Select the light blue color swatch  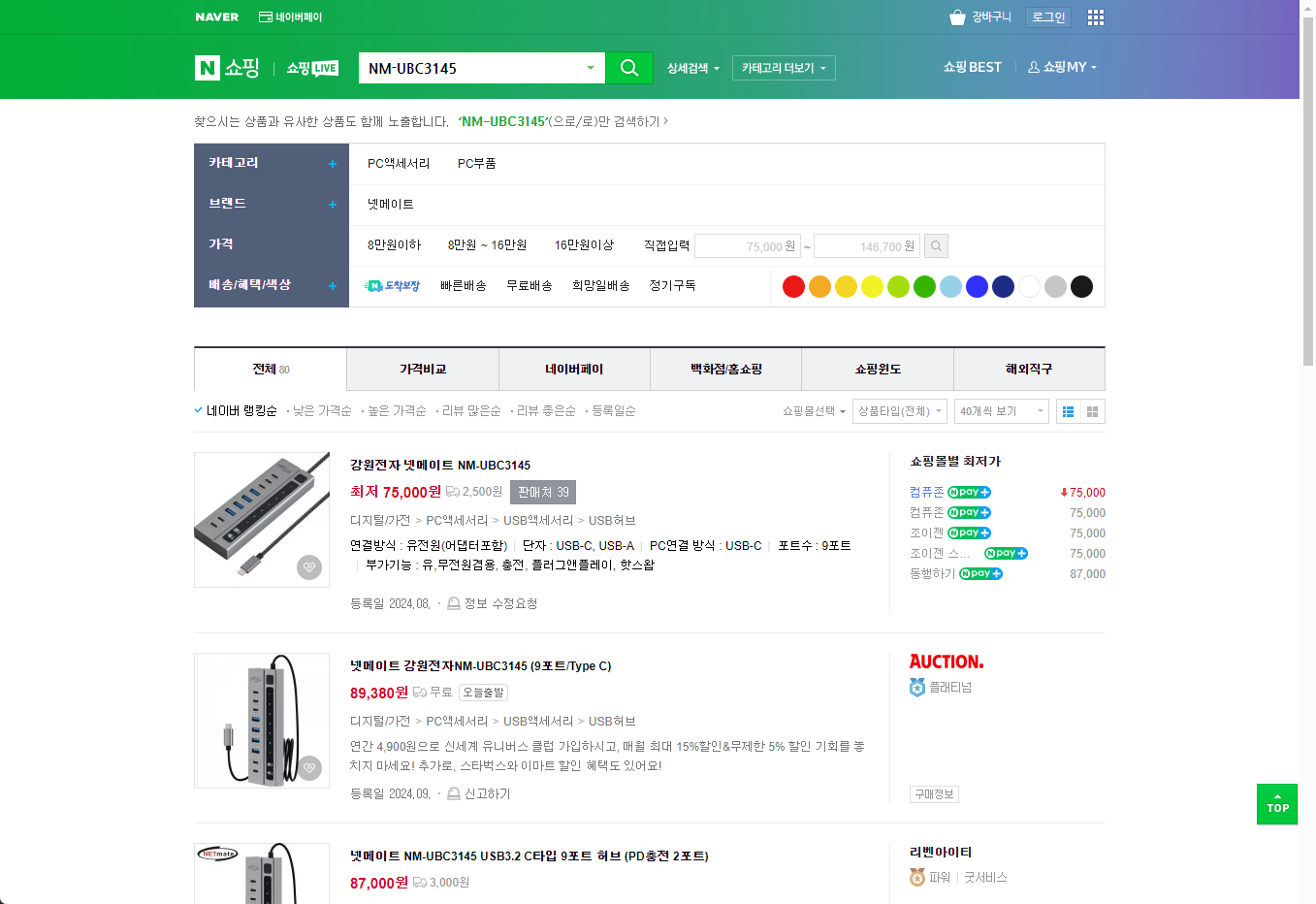click(x=950, y=286)
